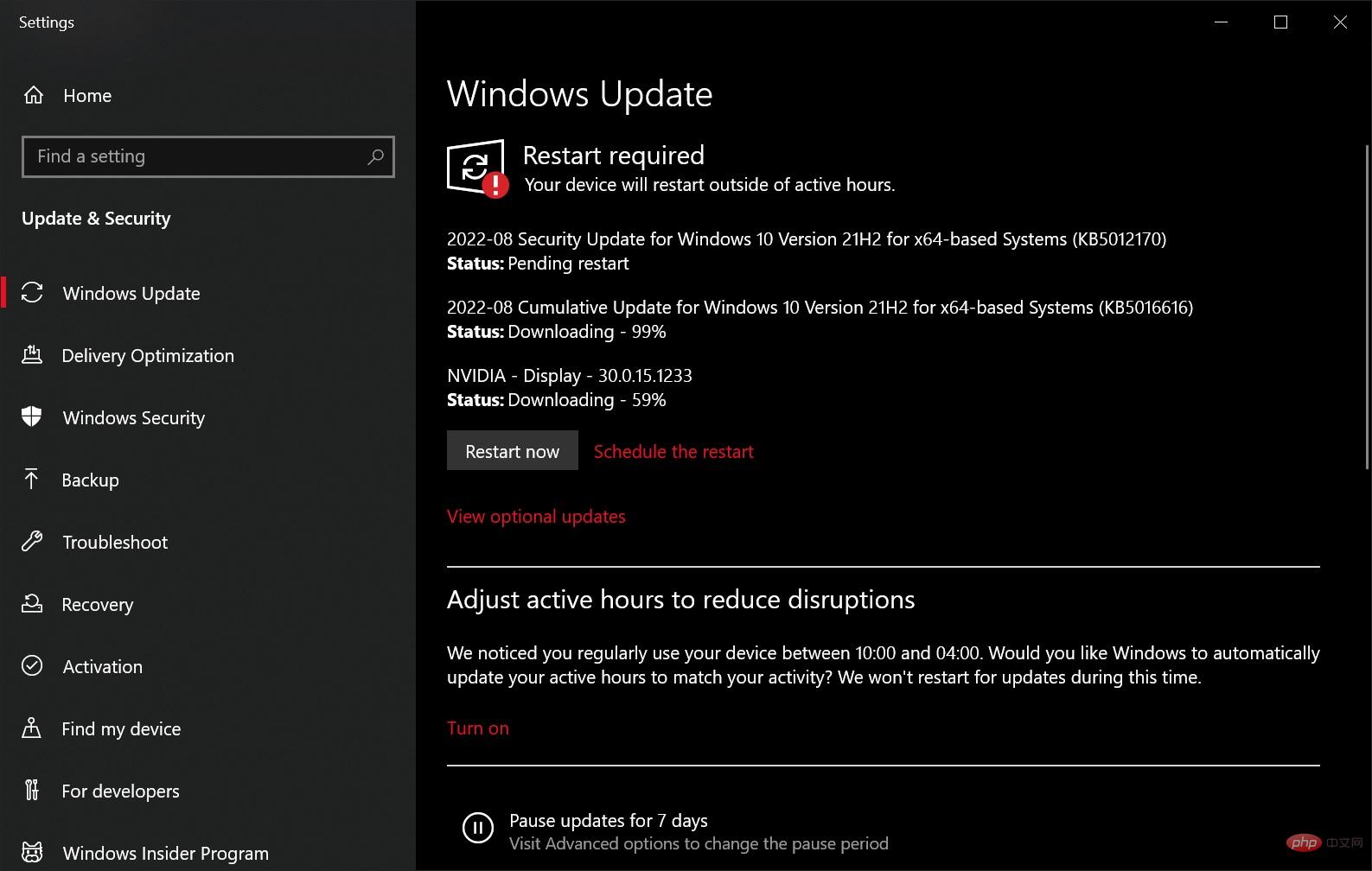Open the Windows Insider Program section
The height and width of the screenshot is (871, 1372).
[166, 854]
